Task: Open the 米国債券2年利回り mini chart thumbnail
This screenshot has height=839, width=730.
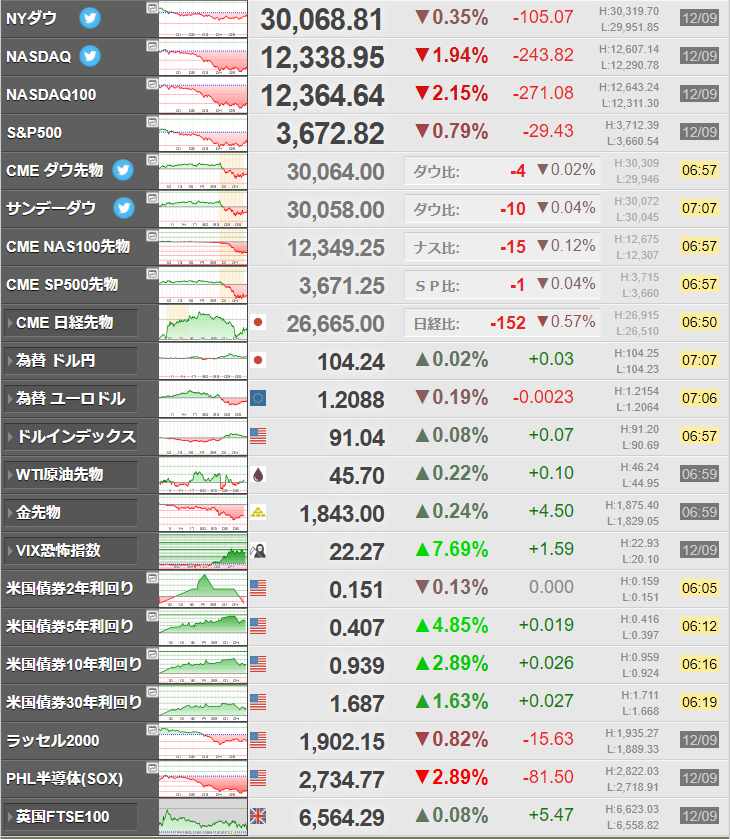Action: point(203,589)
